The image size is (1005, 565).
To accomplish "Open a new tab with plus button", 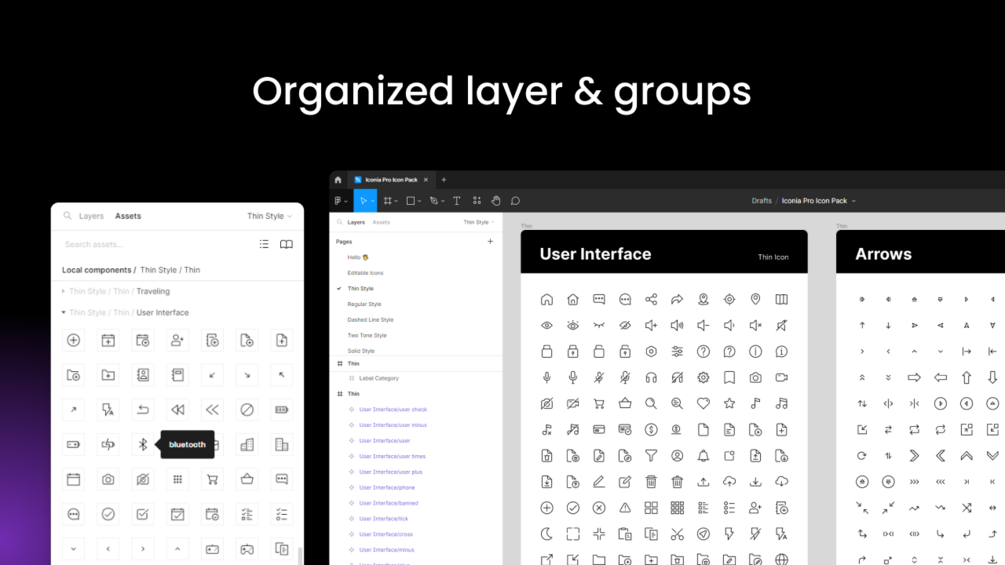I will tap(444, 180).
